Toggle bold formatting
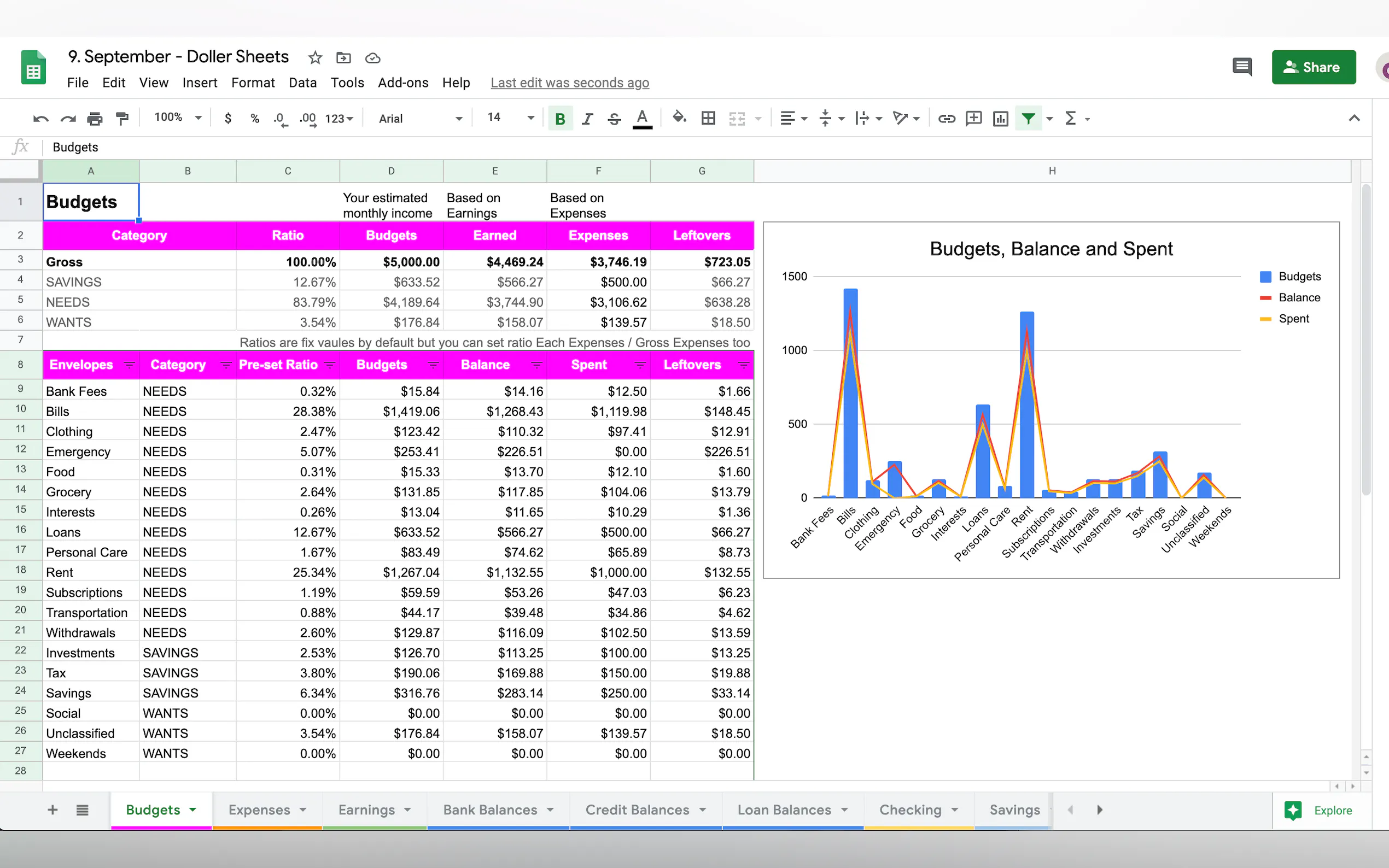This screenshot has height=868, width=1389. [x=560, y=119]
